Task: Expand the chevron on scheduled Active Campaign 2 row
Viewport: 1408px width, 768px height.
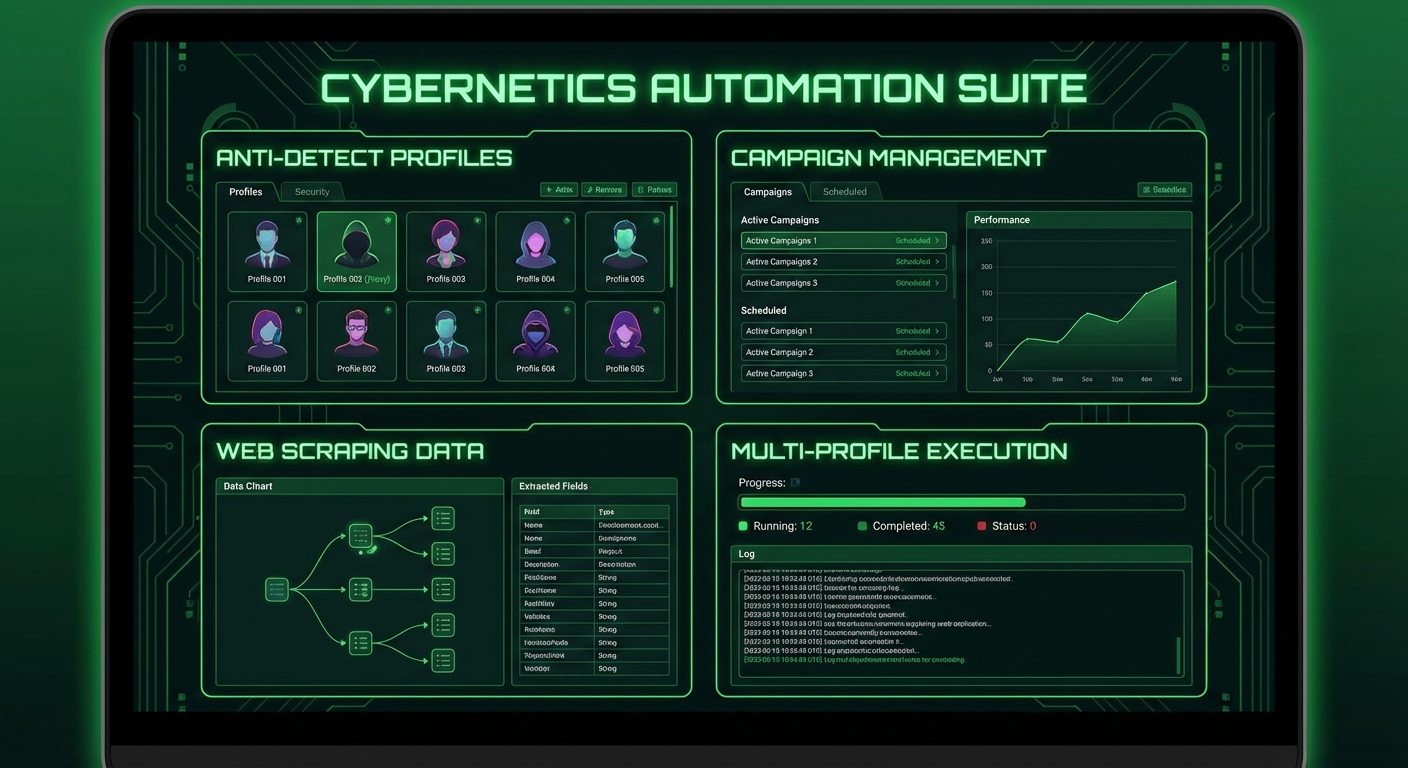Action: 937,352
